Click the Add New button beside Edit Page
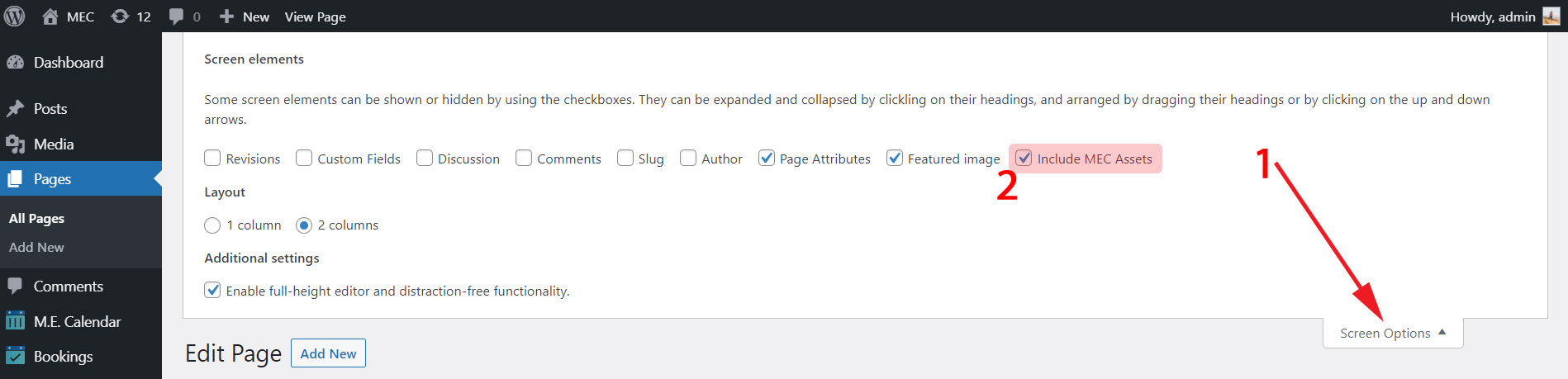The height and width of the screenshot is (379, 1568). (328, 353)
